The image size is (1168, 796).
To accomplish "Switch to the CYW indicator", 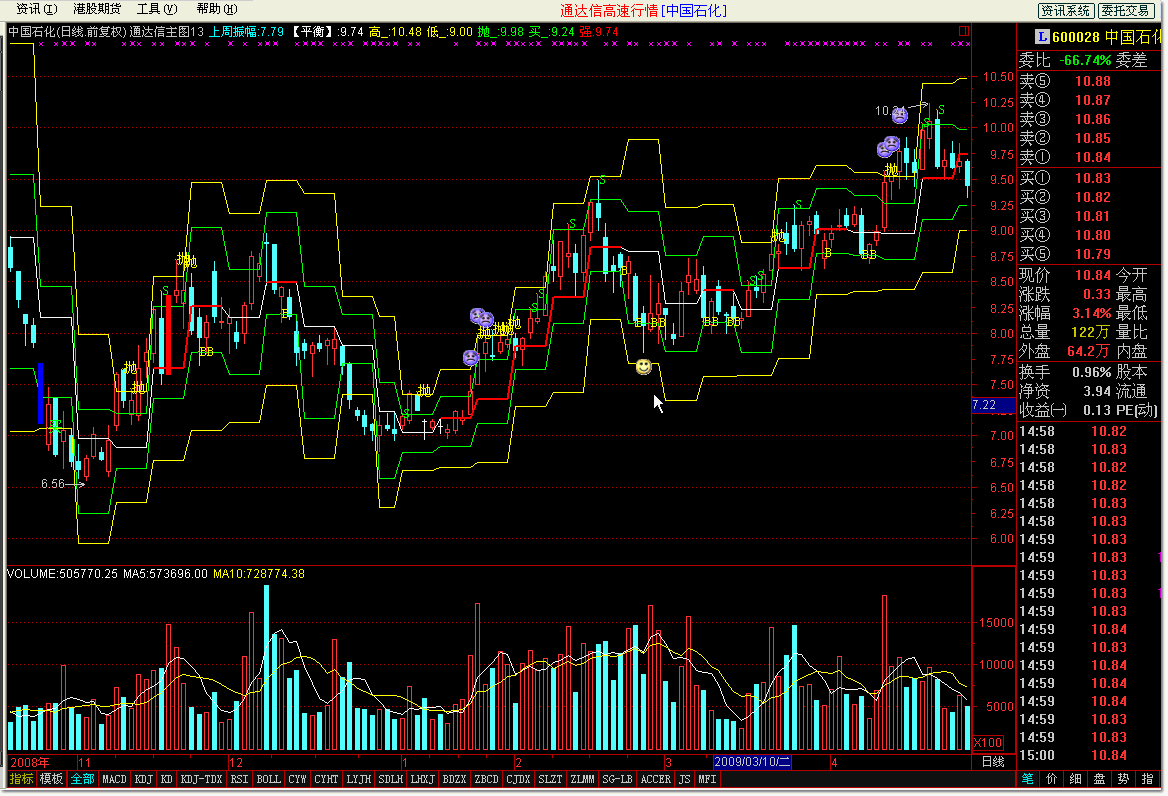I will pyautogui.click(x=297, y=779).
